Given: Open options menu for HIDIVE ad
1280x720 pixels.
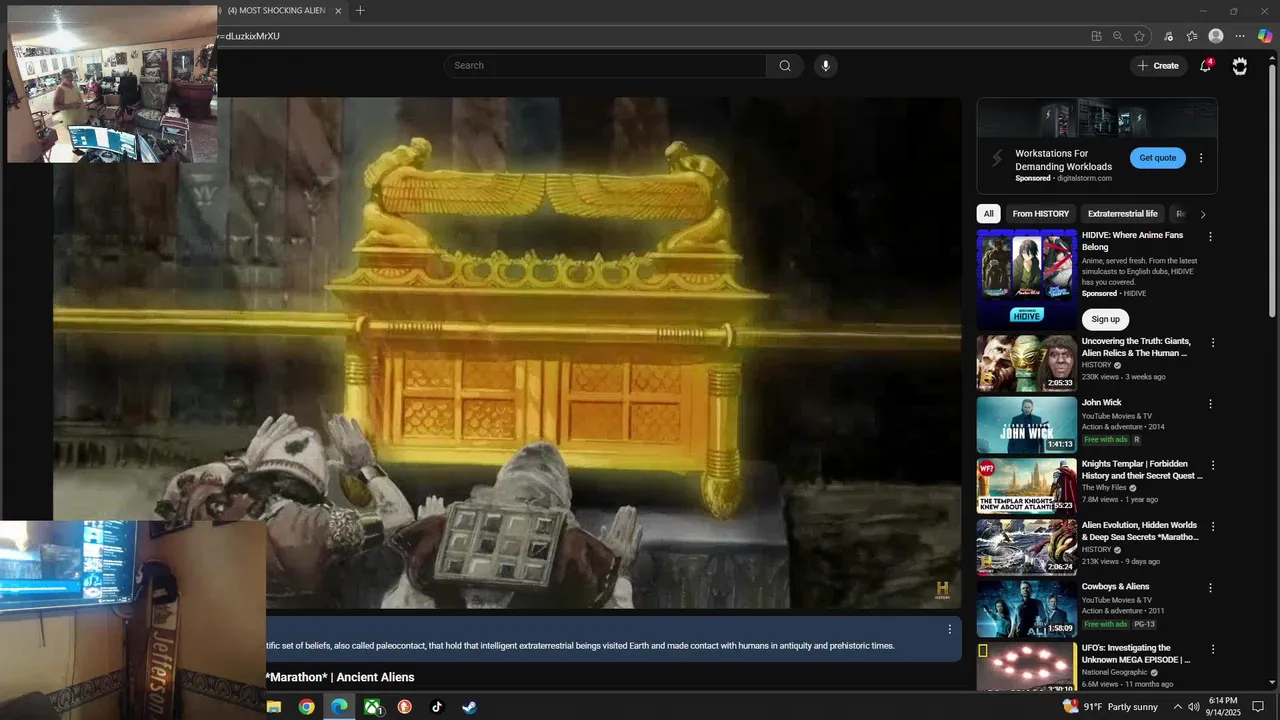Looking at the screenshot, I should pyautogui.click(x=1210, y=237).
